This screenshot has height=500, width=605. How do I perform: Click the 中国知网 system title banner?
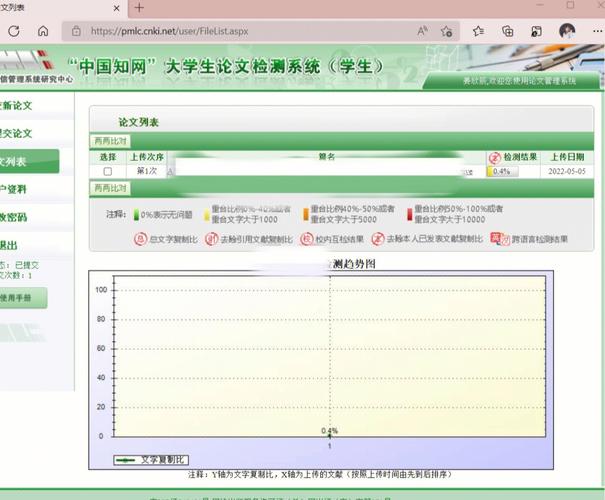(225, 66)
